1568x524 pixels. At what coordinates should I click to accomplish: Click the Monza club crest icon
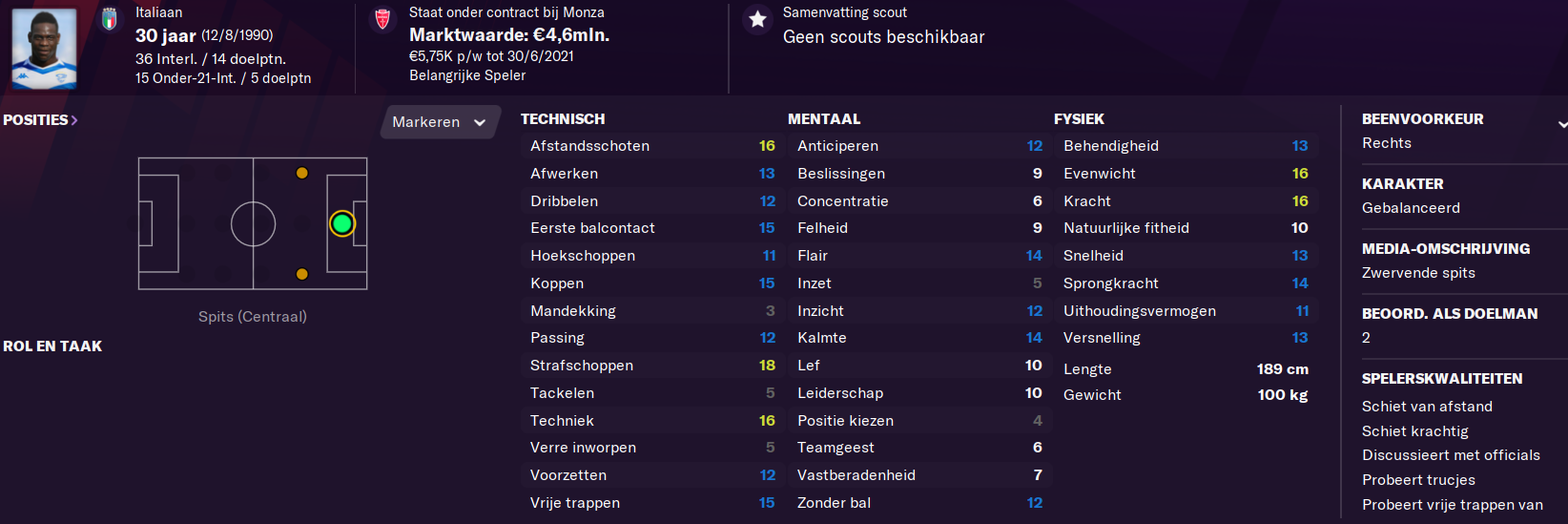click(x=382, y=19)
